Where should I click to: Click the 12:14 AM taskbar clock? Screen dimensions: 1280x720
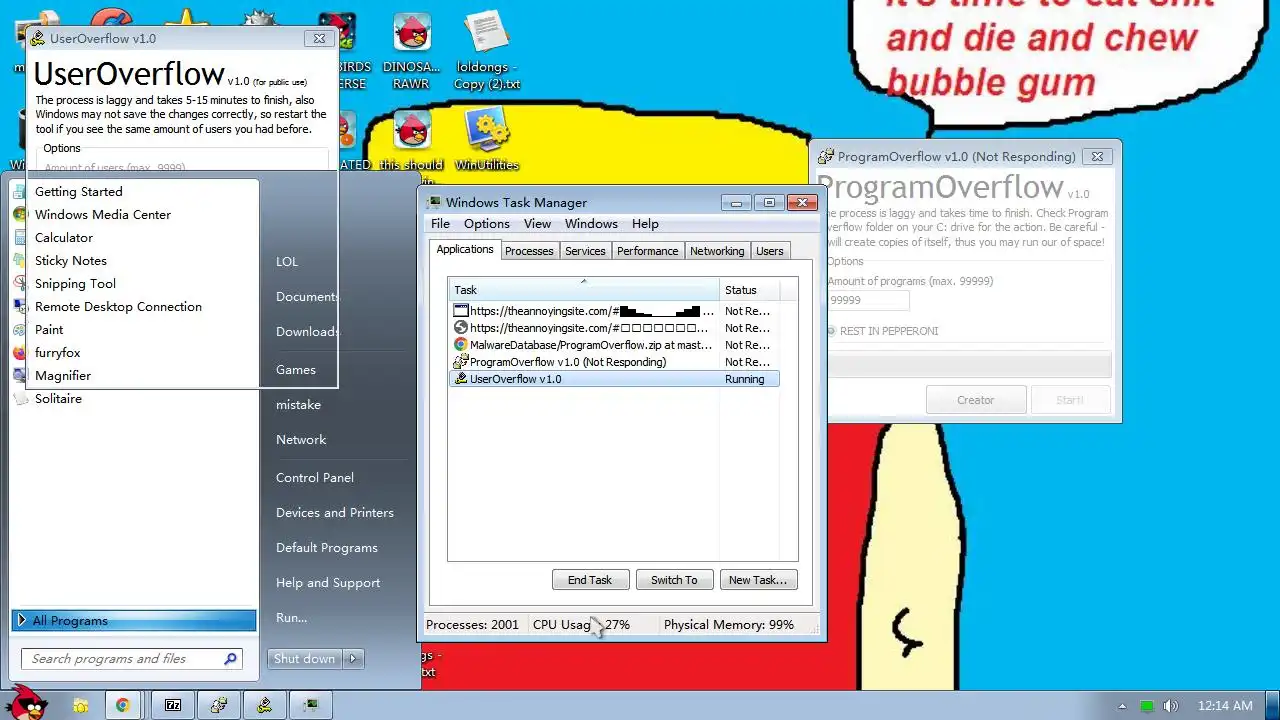pyautogui.click(x=1225, y=706)
